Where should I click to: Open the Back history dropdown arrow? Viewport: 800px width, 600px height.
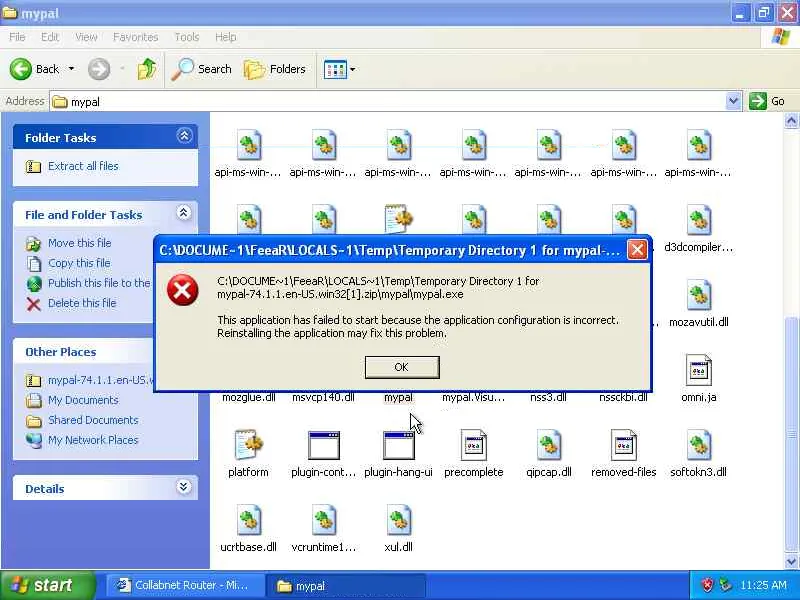click(71, 69)
